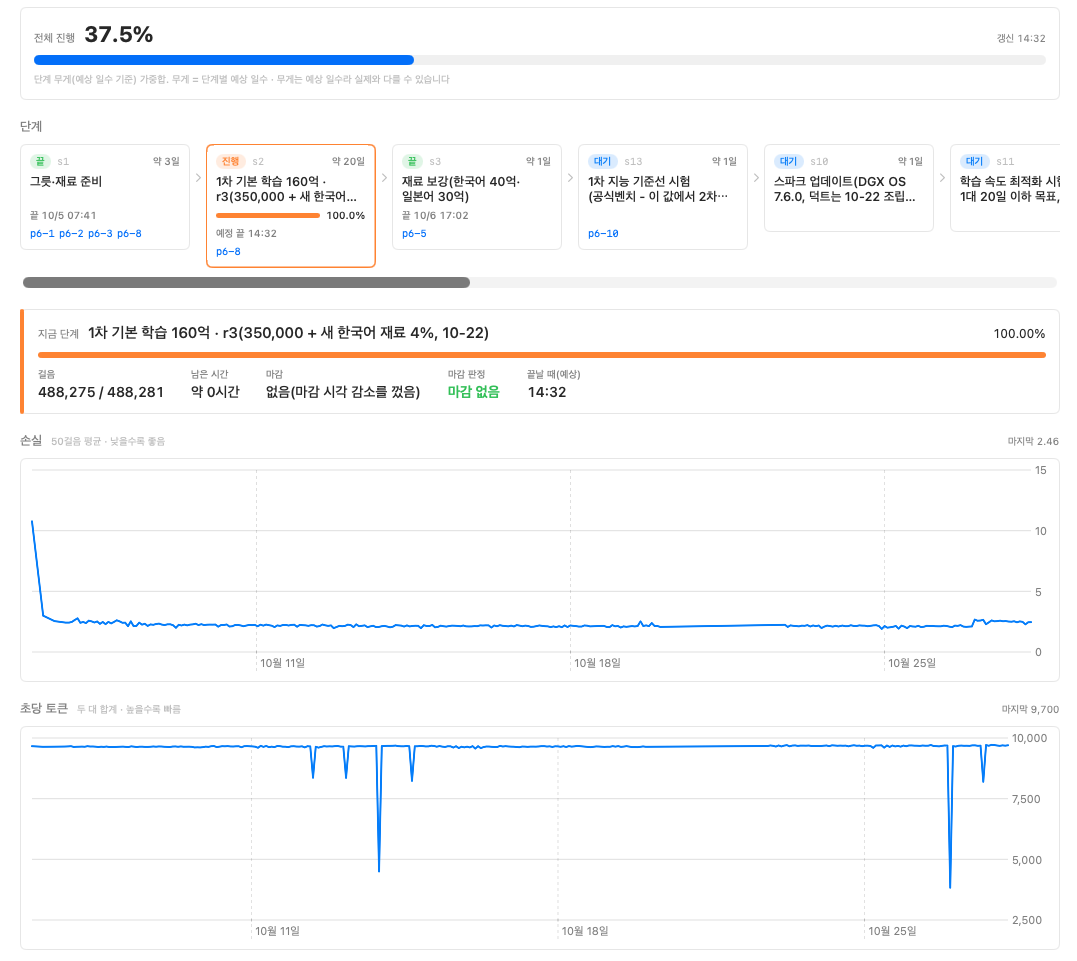The image size is (1077, 961).
Task: Select the s10 스파크 업데이트 stage card
Action: pos(849,188)
